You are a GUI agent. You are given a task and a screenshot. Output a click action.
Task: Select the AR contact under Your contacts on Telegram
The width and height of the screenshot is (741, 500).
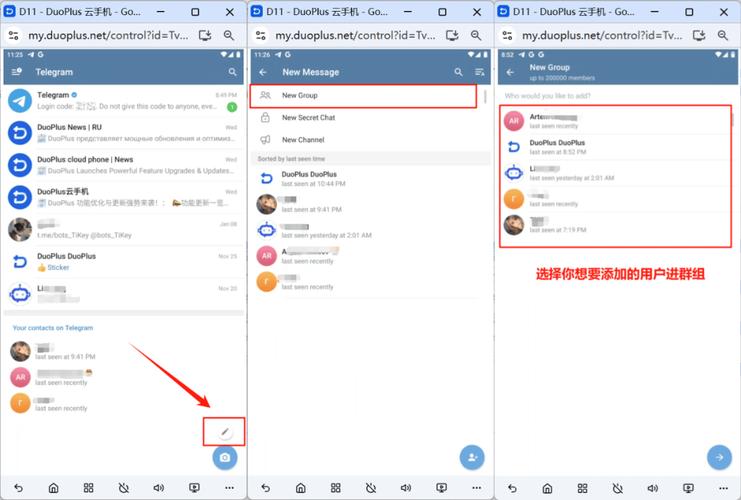(124, 377)
